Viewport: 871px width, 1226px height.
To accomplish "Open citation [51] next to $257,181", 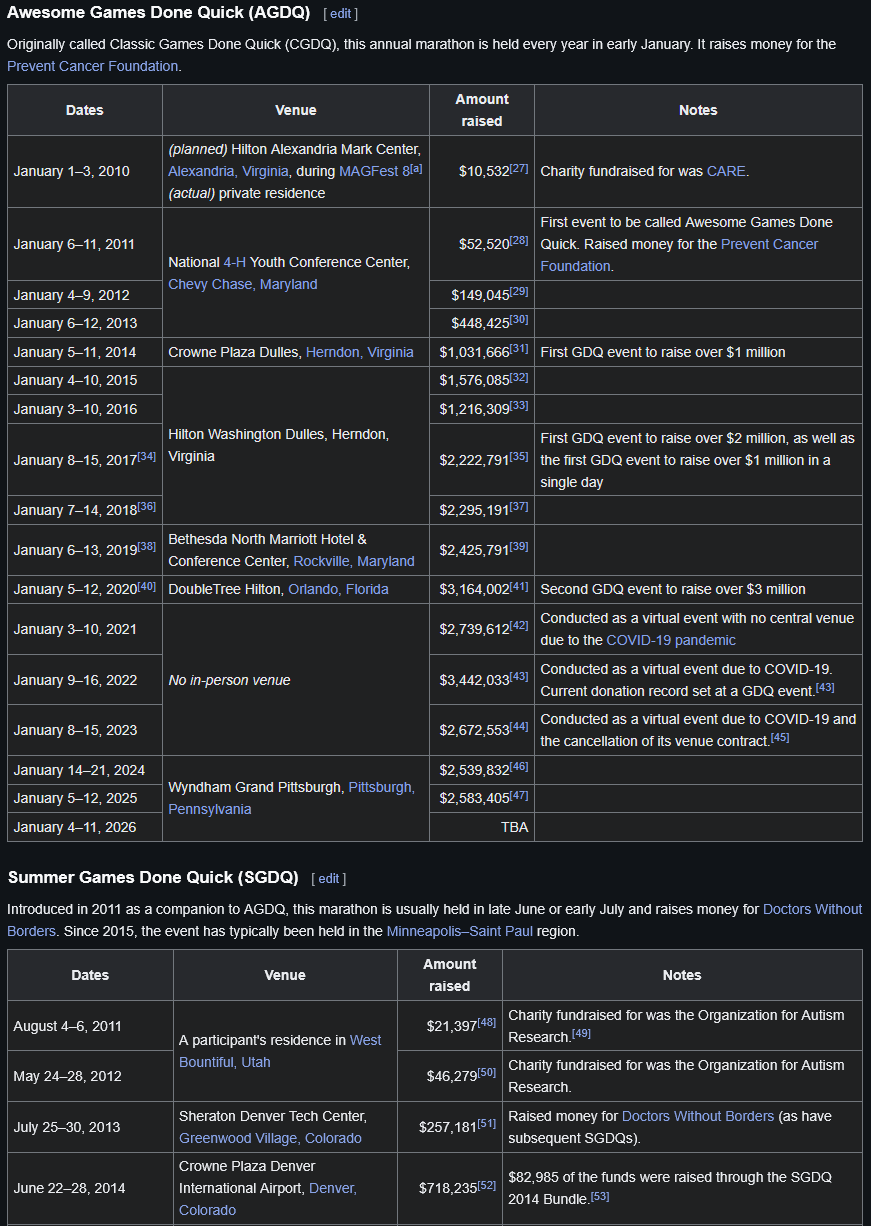I will pyautogui.click(x=487, y=1124).
